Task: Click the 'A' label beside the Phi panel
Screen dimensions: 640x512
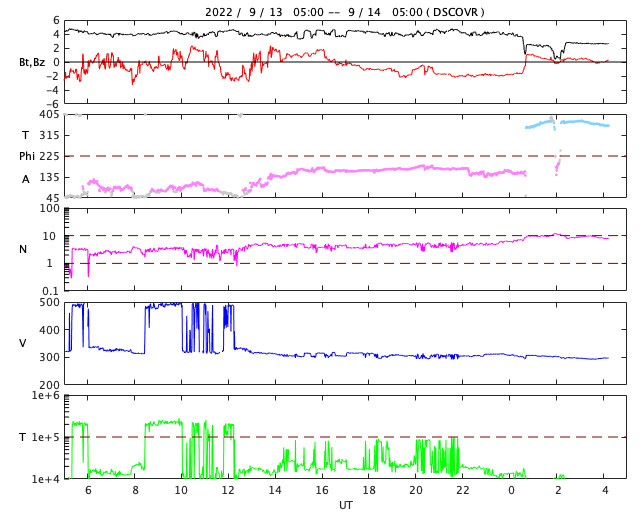Action: [26, 179]
